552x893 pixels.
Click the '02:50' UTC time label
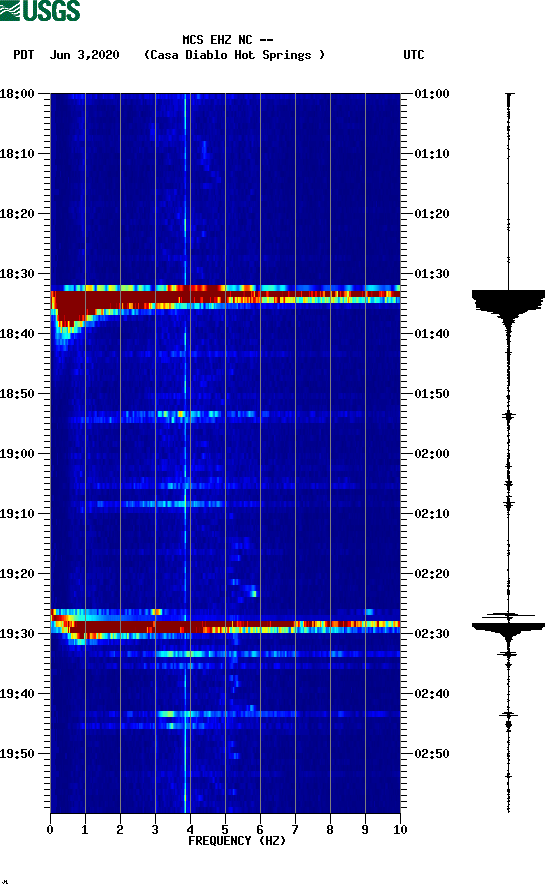click(x=432, y=753)
